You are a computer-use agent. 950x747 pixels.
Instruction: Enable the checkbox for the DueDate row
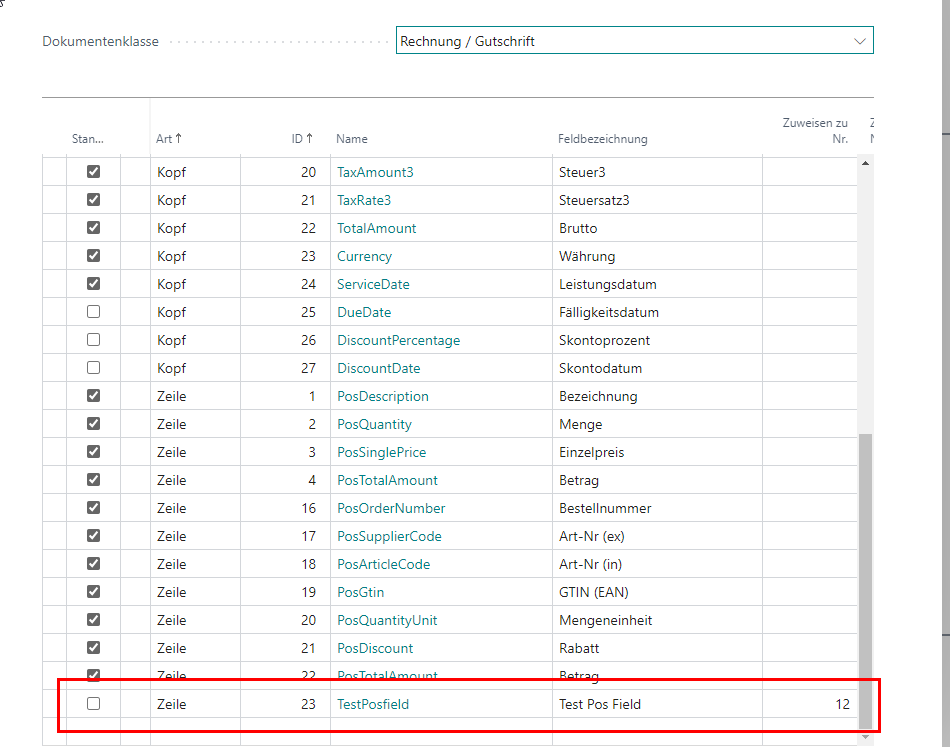coord(94,312)
